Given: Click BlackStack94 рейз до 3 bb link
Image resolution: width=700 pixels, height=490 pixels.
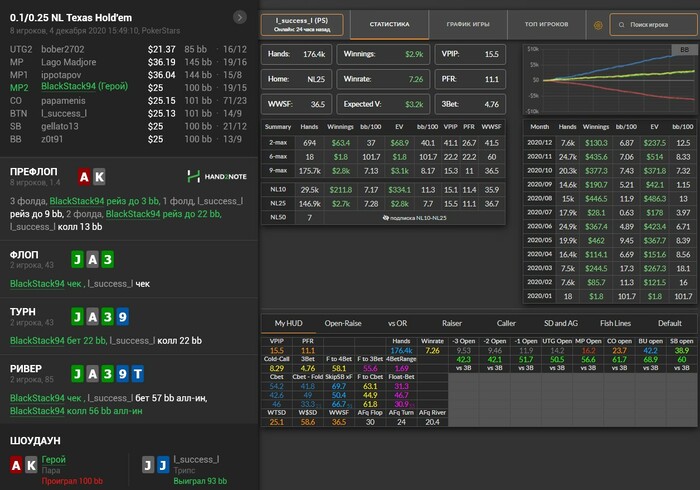Looking at the screenshot, I should pos(104,201).
